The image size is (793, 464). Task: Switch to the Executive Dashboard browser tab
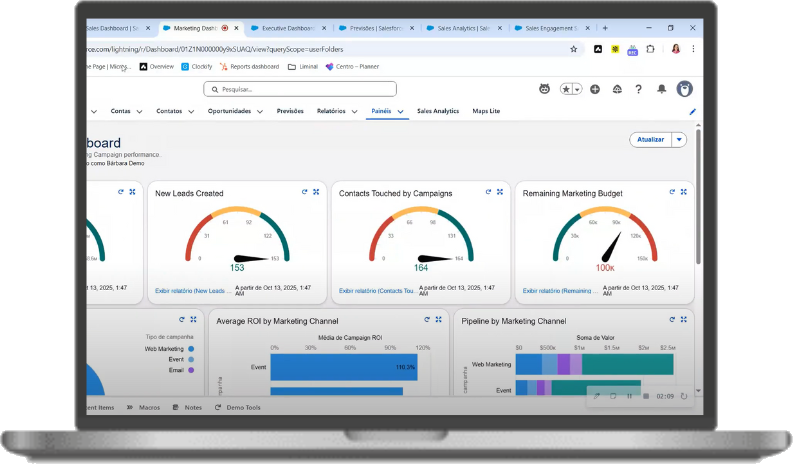tap(288, 28)
